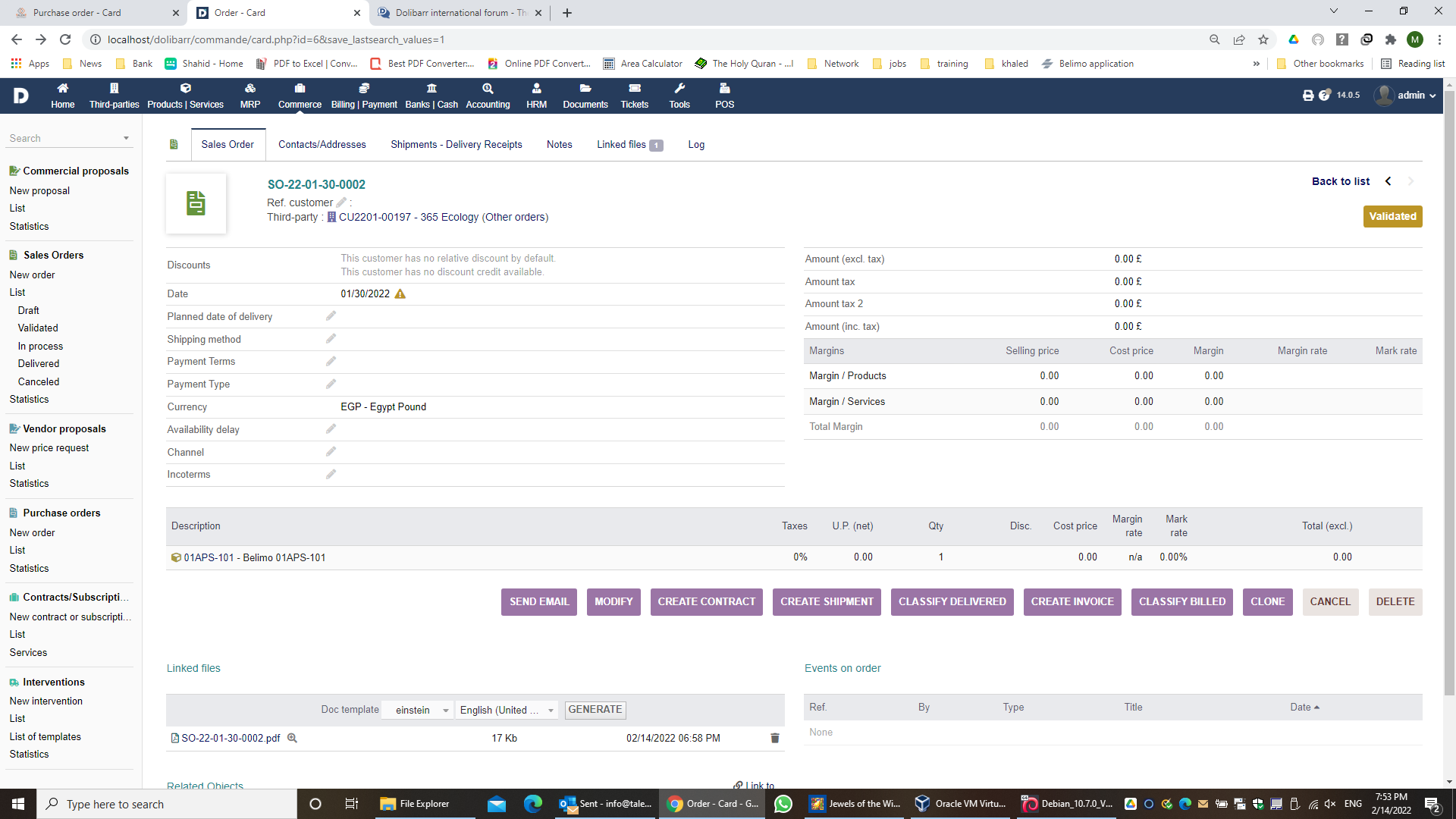Open the Accounting module
Image resolution: width=1456 pixels, height=819 pixels.
[x=488, y=96]
